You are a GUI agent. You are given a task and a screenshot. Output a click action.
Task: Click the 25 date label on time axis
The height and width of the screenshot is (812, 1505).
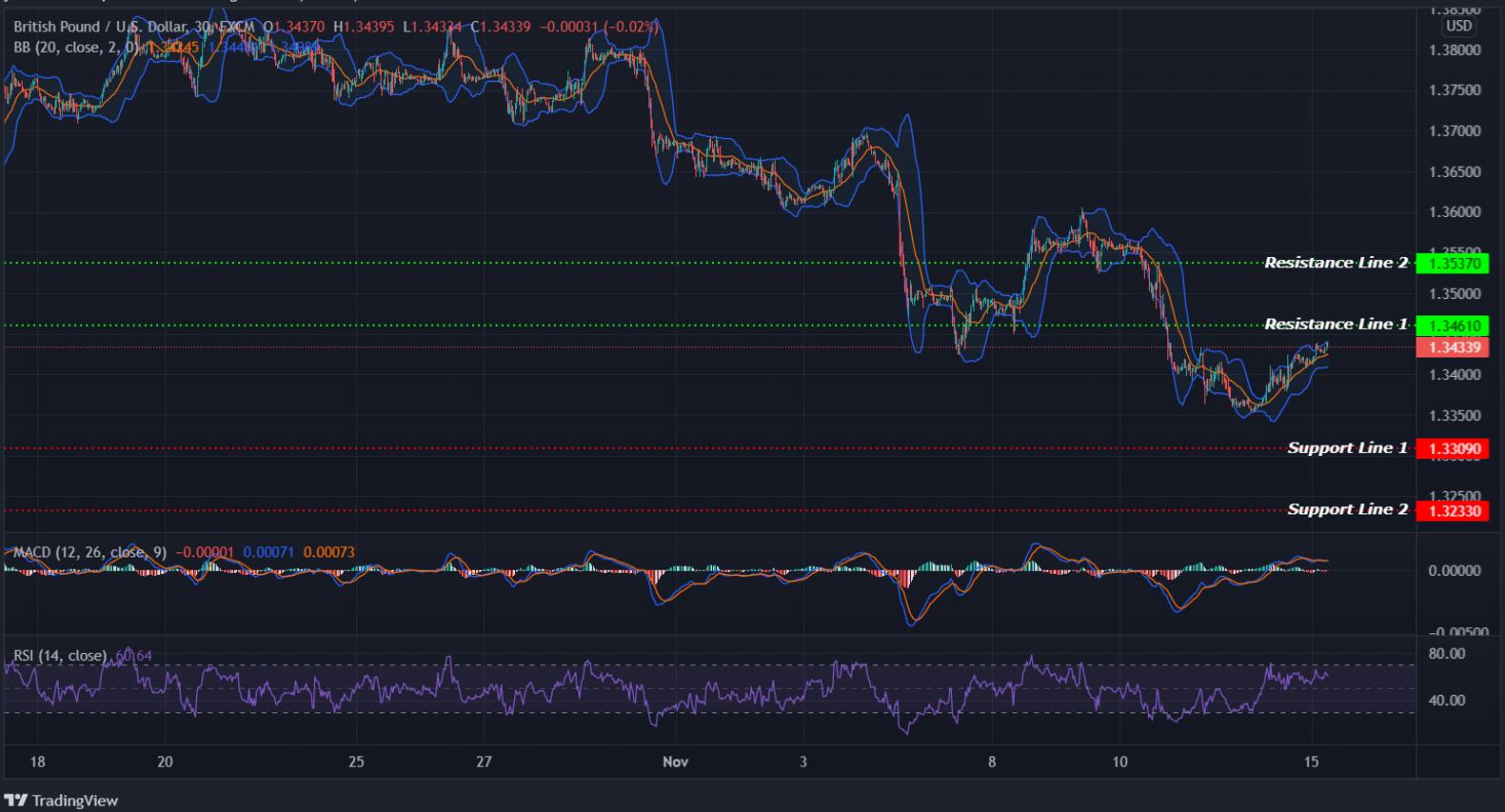click(x=356, y=762)
